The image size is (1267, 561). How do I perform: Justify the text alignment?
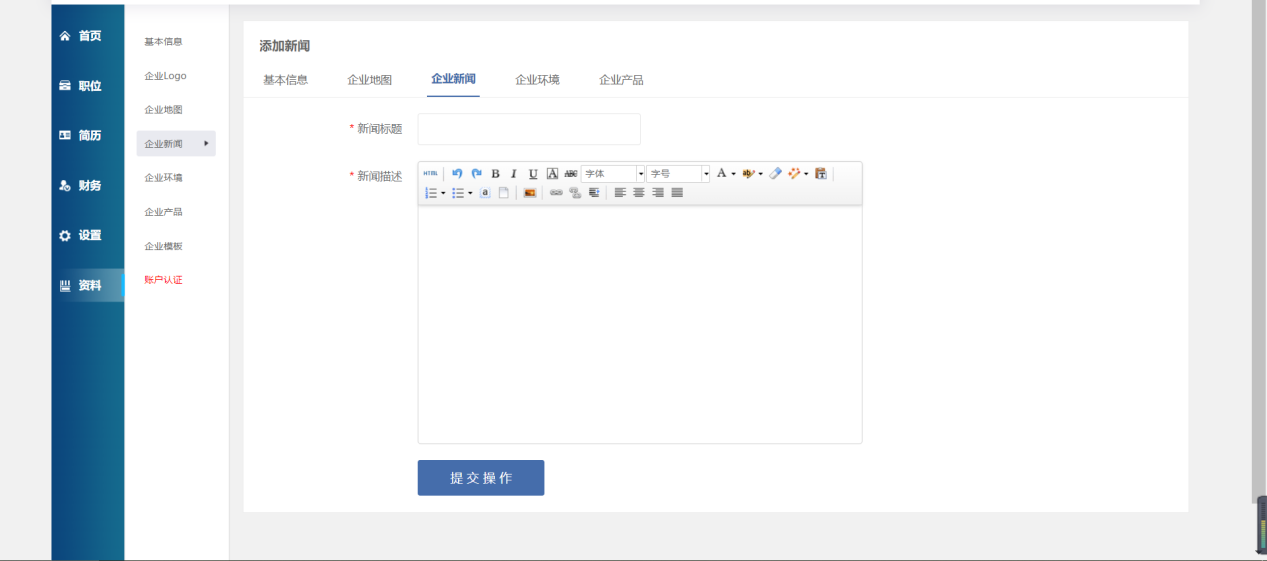677,193
